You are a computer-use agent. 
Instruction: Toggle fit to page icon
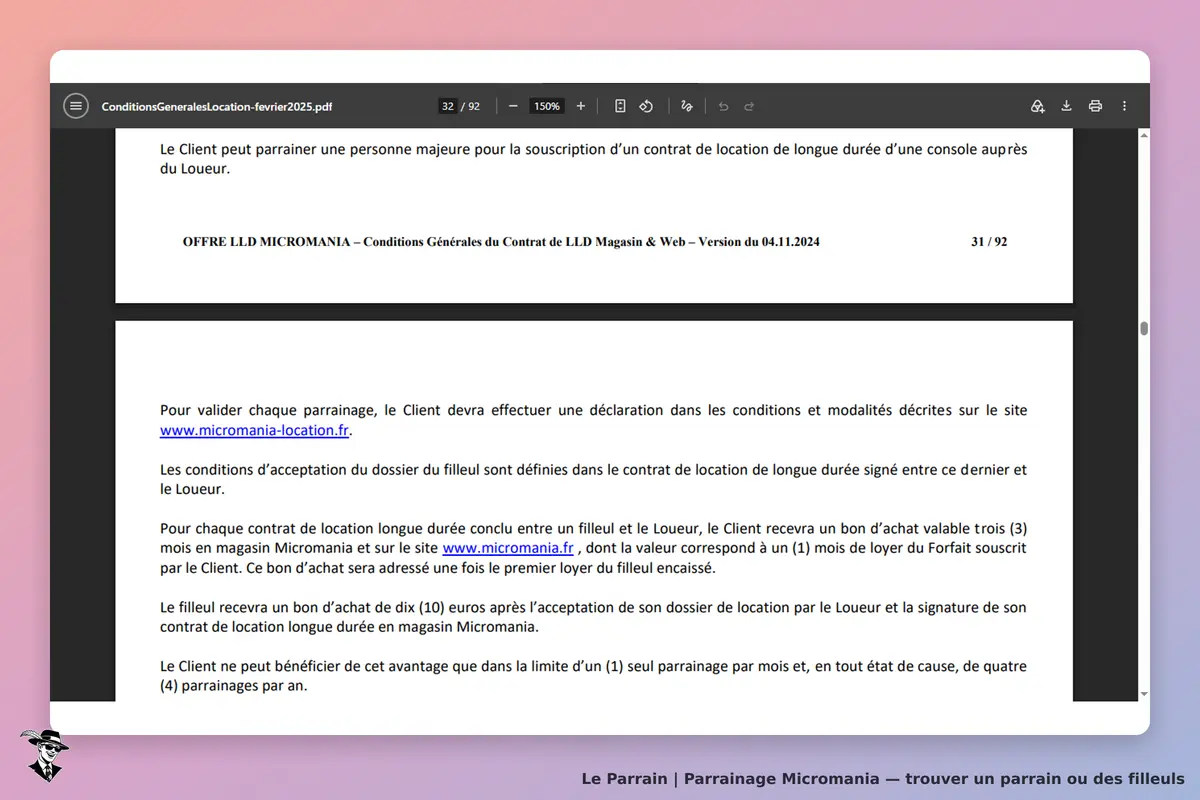pyautogui.click(x=620, y=106)
